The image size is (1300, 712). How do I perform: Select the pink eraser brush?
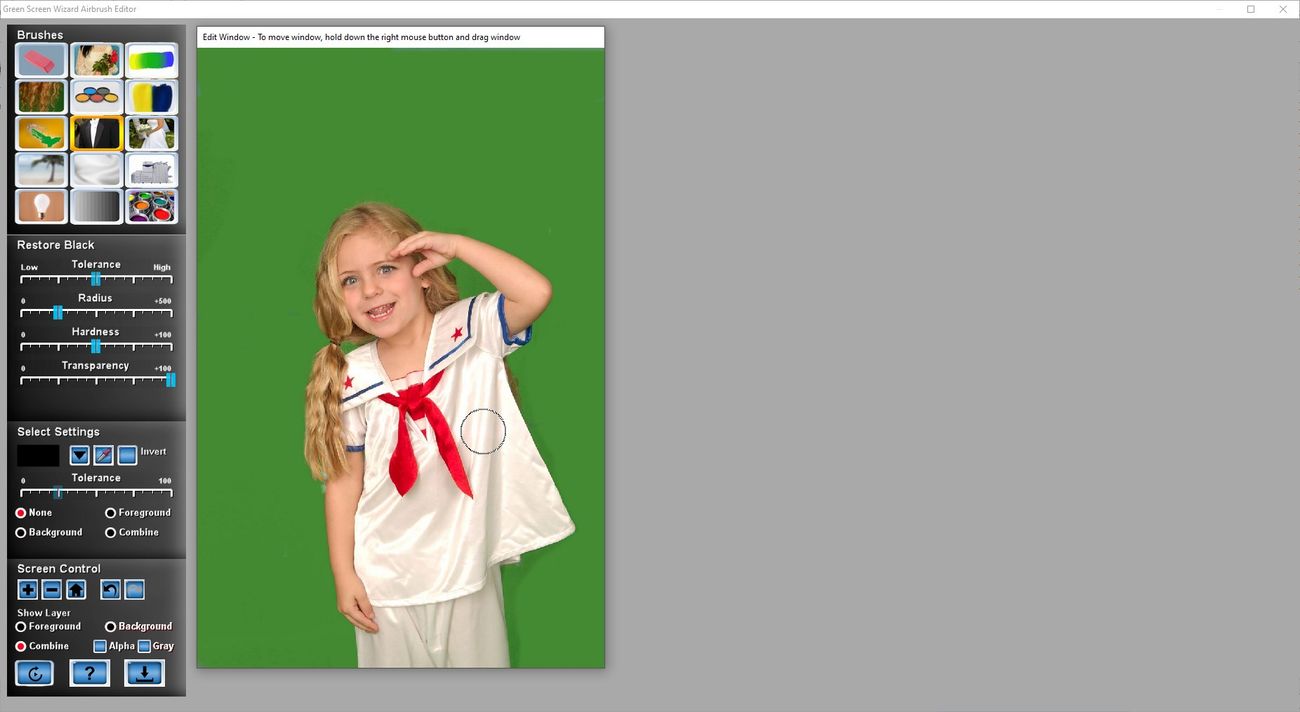pos(42,61)
